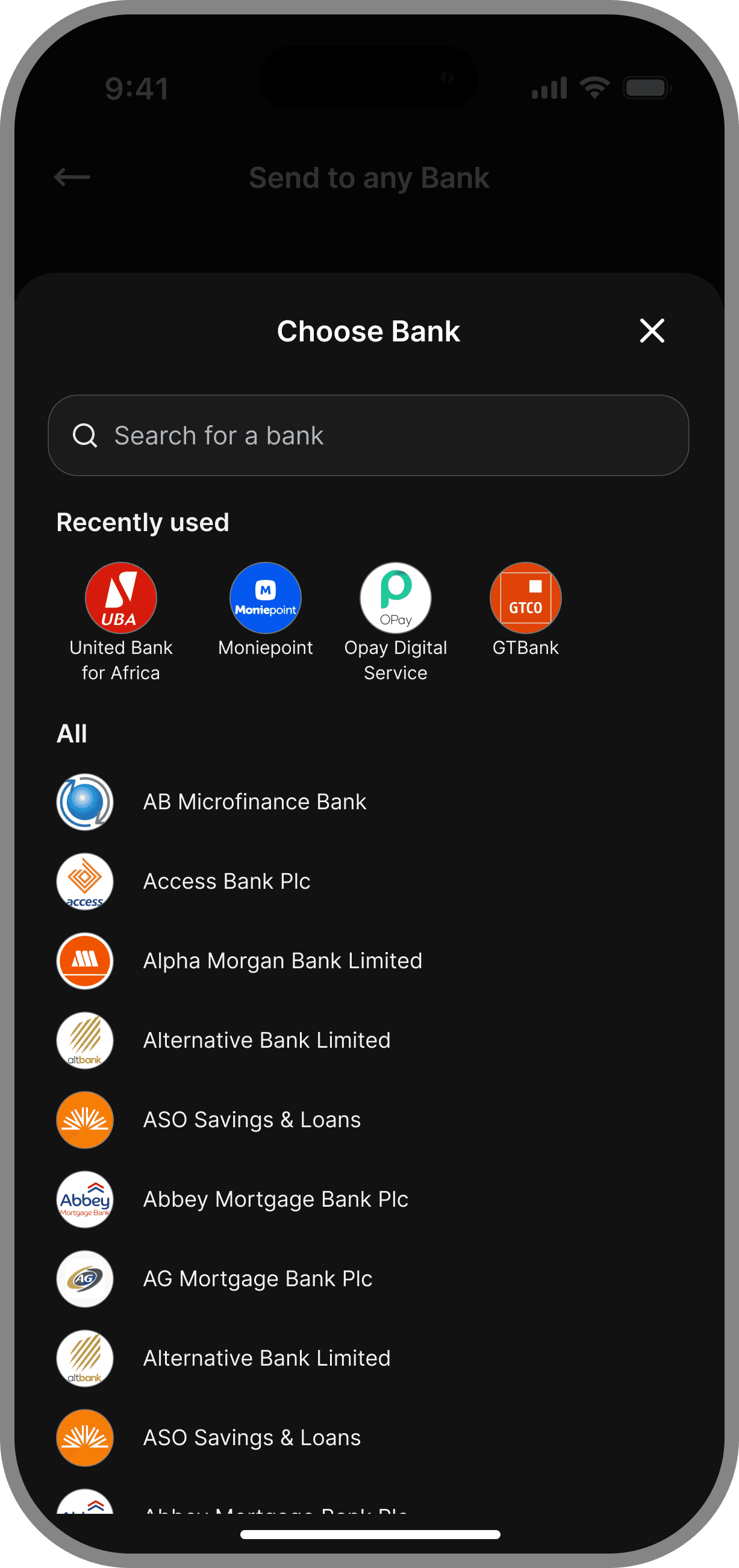Image resolution: width=739 pixels, height=1568 pixels.
Task: Tap the 9:41 clock in status bar
Action: coord(137,89)
